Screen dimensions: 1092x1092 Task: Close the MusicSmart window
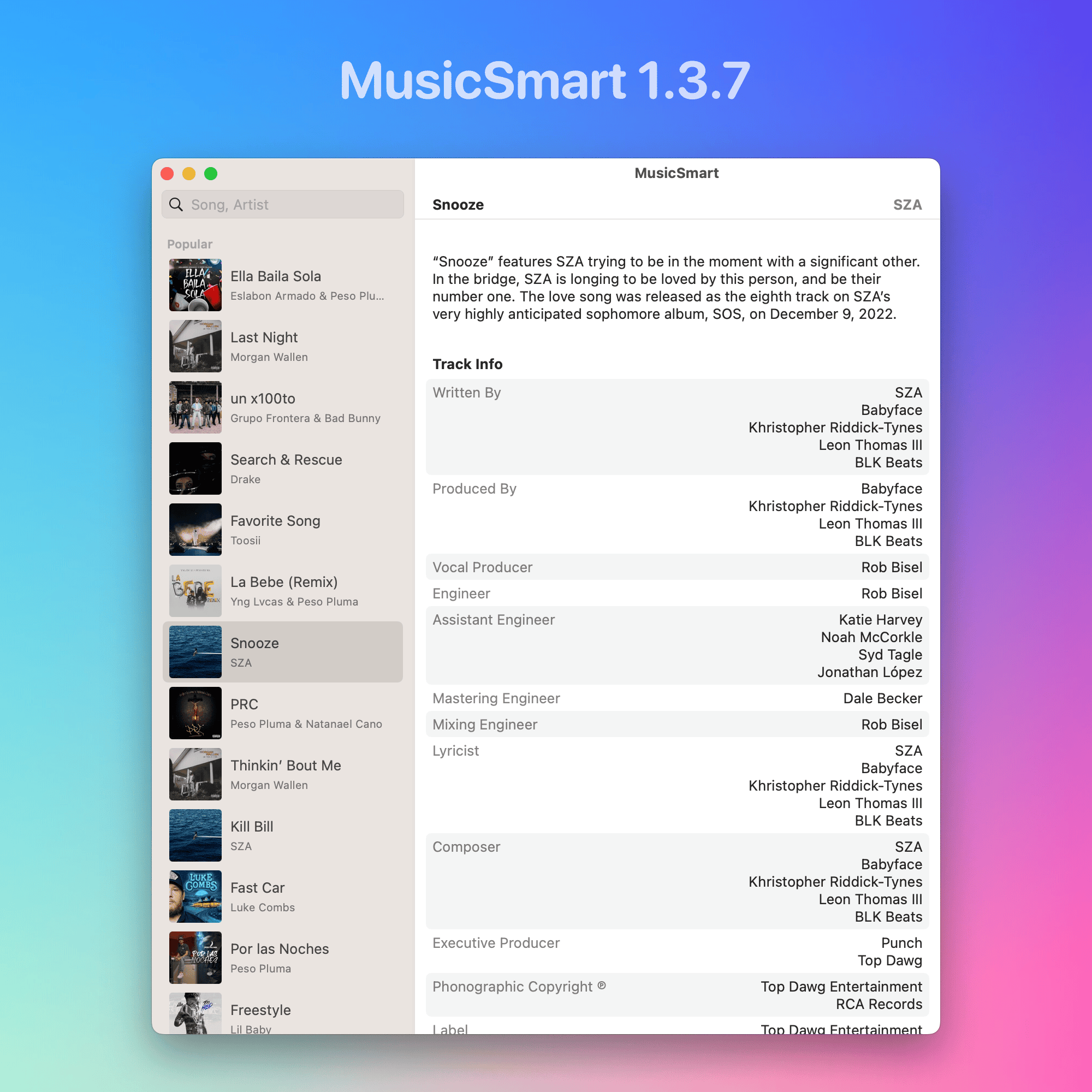[x=167, y=174]
